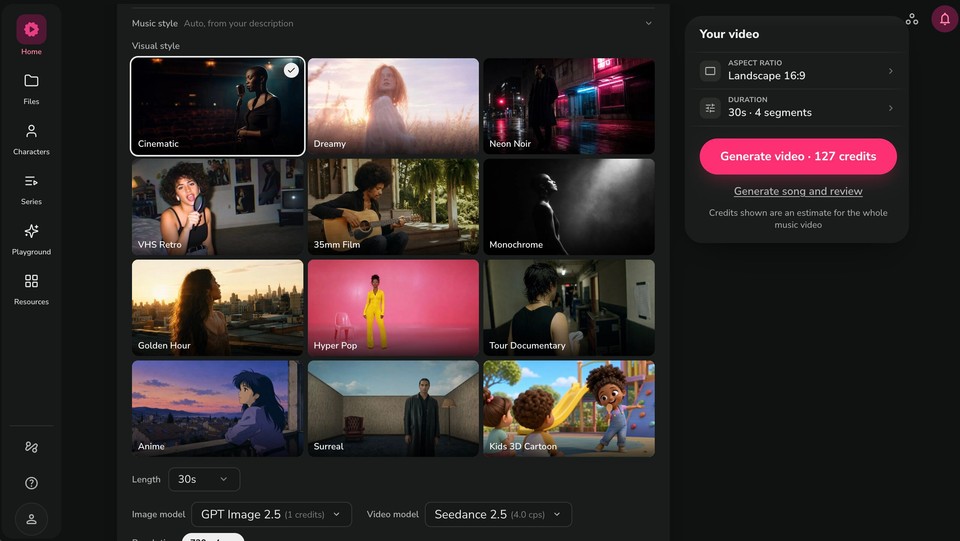Expand the Music style section chevron
Viewport: 960px width, 541px height.
[648, 23]
